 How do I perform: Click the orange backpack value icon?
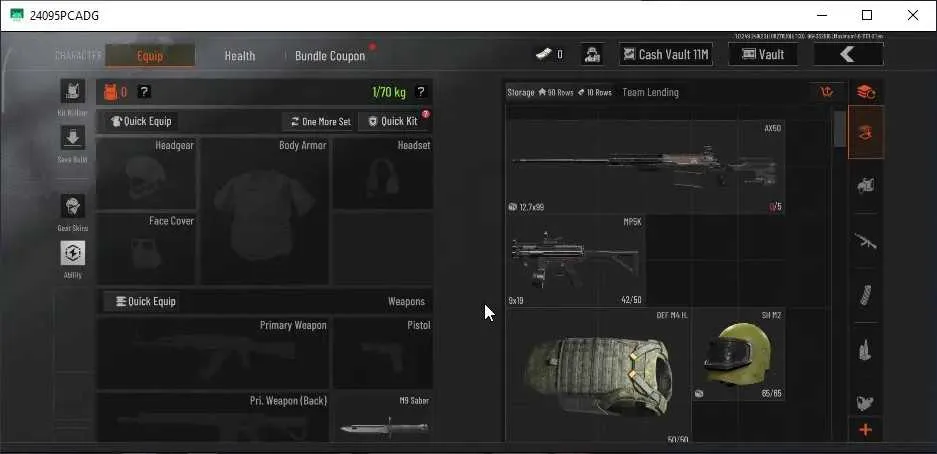coord(111,91)
